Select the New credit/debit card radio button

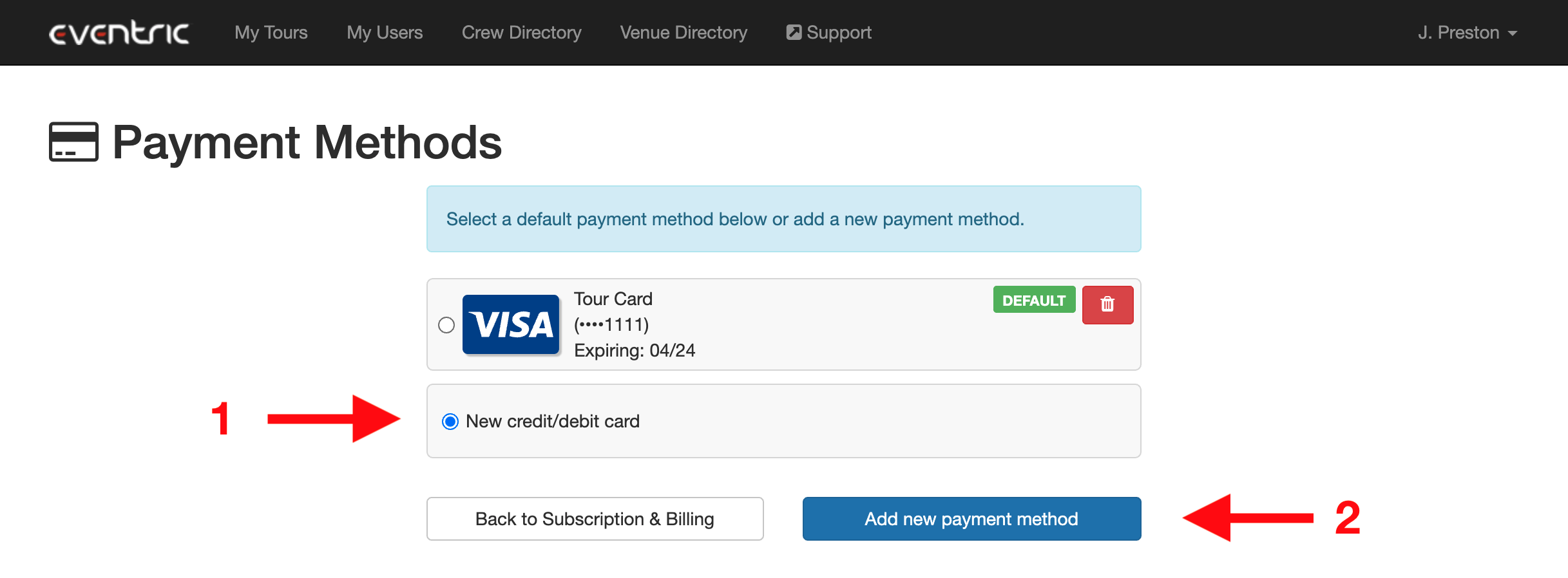click(x=450, y=422)
